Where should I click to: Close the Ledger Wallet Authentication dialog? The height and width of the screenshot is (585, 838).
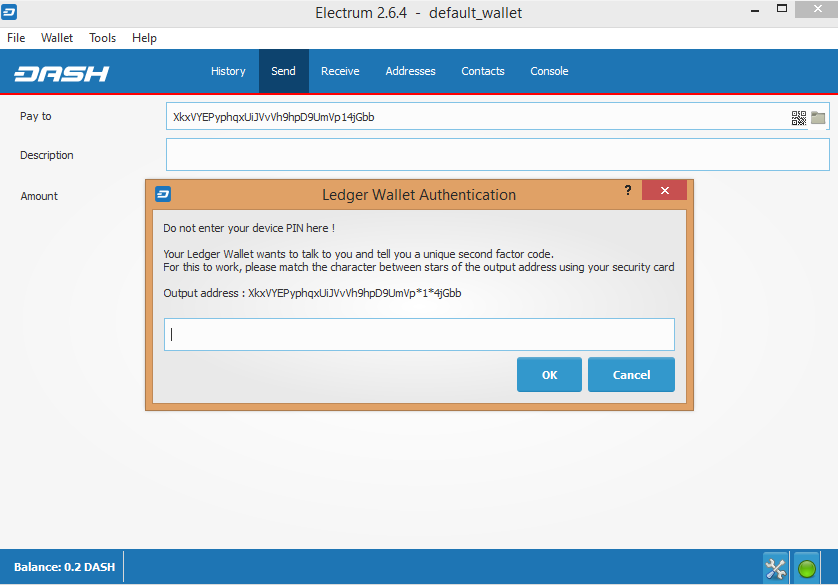tap(664, 190)
